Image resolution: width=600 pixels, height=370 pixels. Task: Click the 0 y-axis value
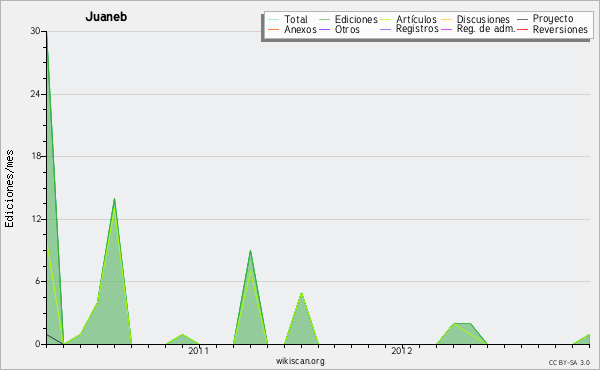(38, 344)
